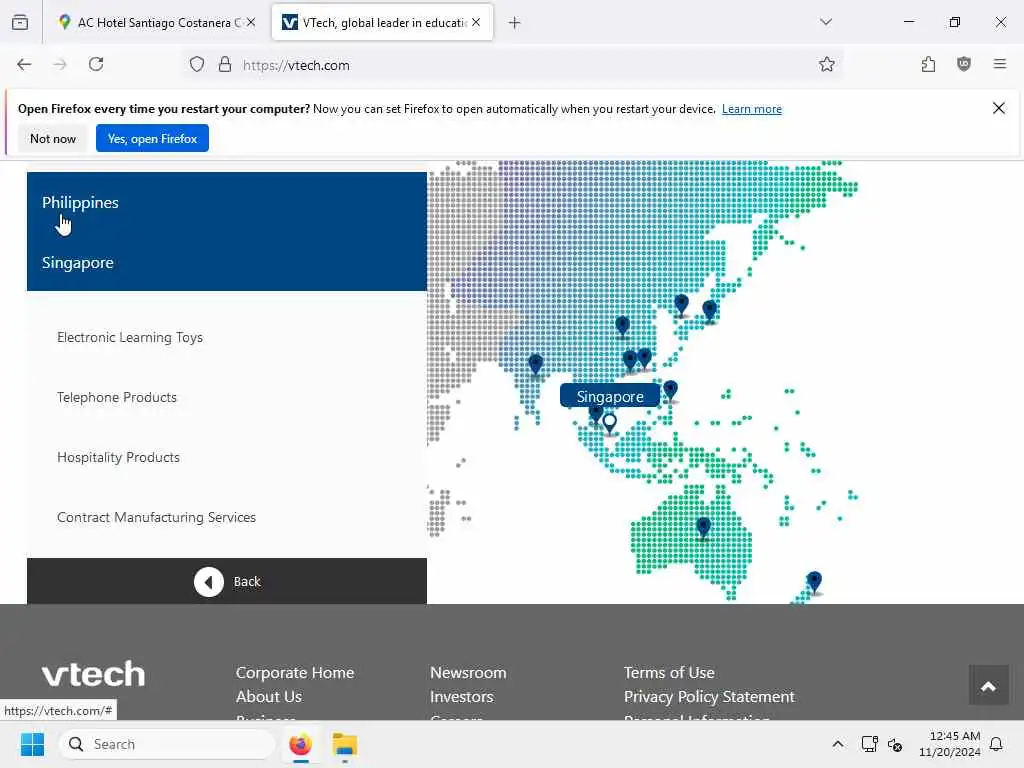Open the uBlock shield extension icon
Screen dimensions: 1024x768
964,65
